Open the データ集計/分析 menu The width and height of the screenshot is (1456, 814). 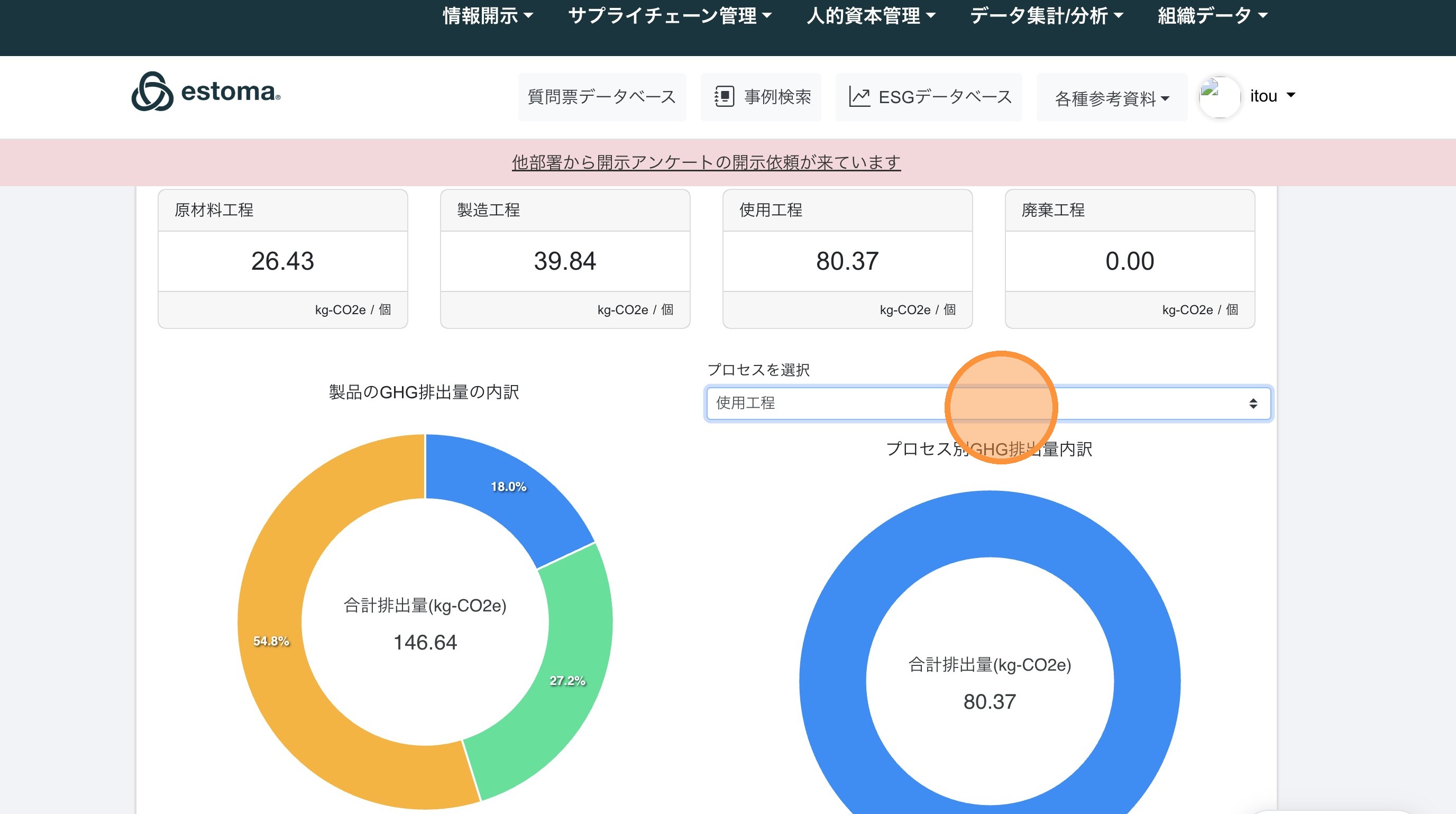1046,16
